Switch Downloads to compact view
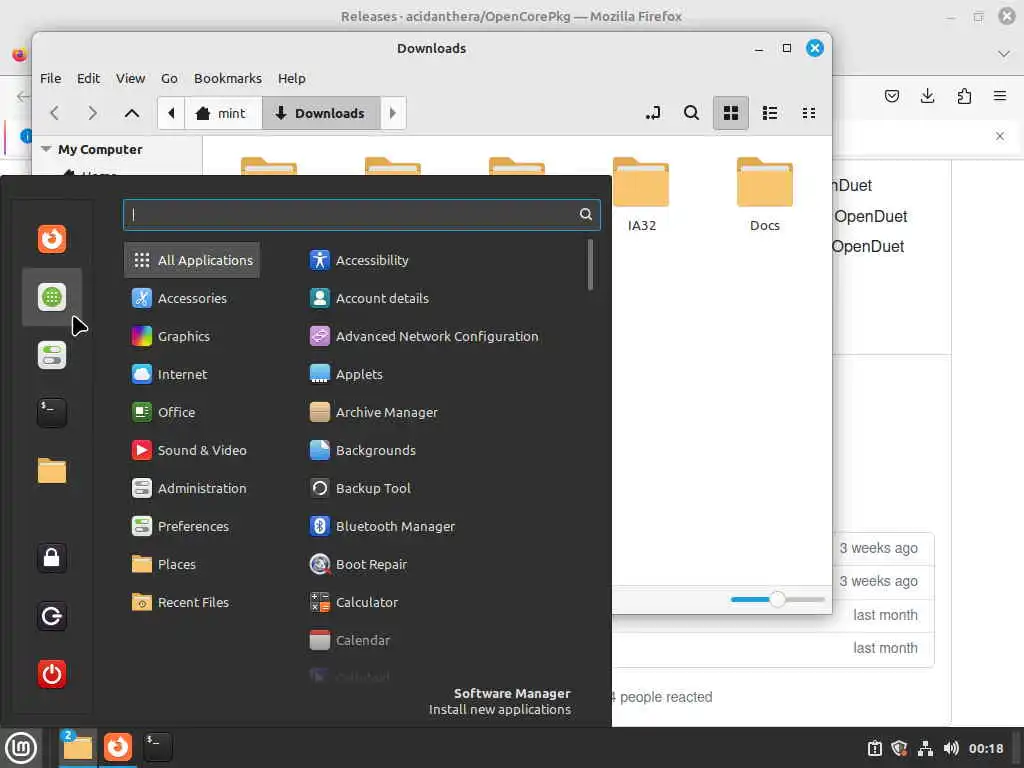The width and height of the screenshot is (1024, 768). [808, 113]
